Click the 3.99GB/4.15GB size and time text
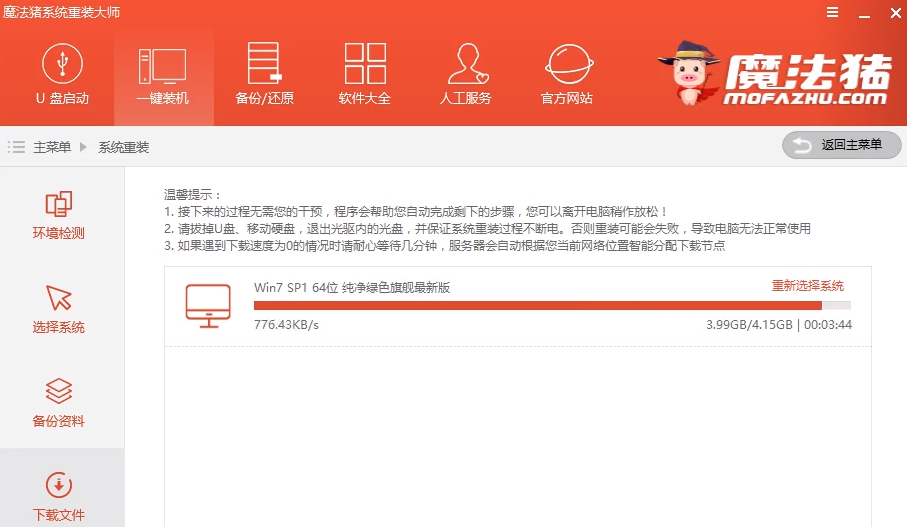The image size is (907, 527). (x=779, y=325)
